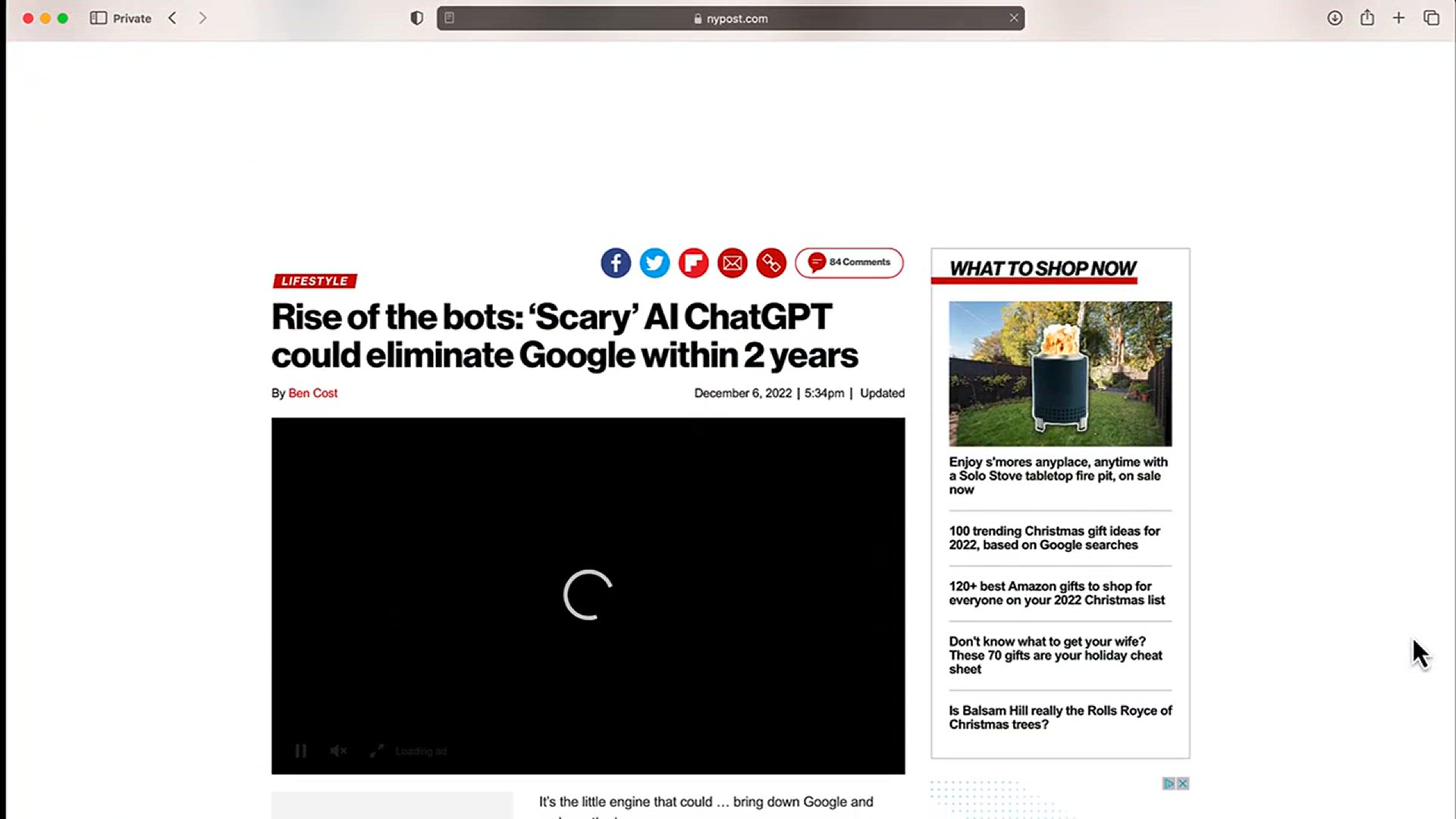Close the sidebar advertisement
The image size is (1456, 819).
(1182, 783)
